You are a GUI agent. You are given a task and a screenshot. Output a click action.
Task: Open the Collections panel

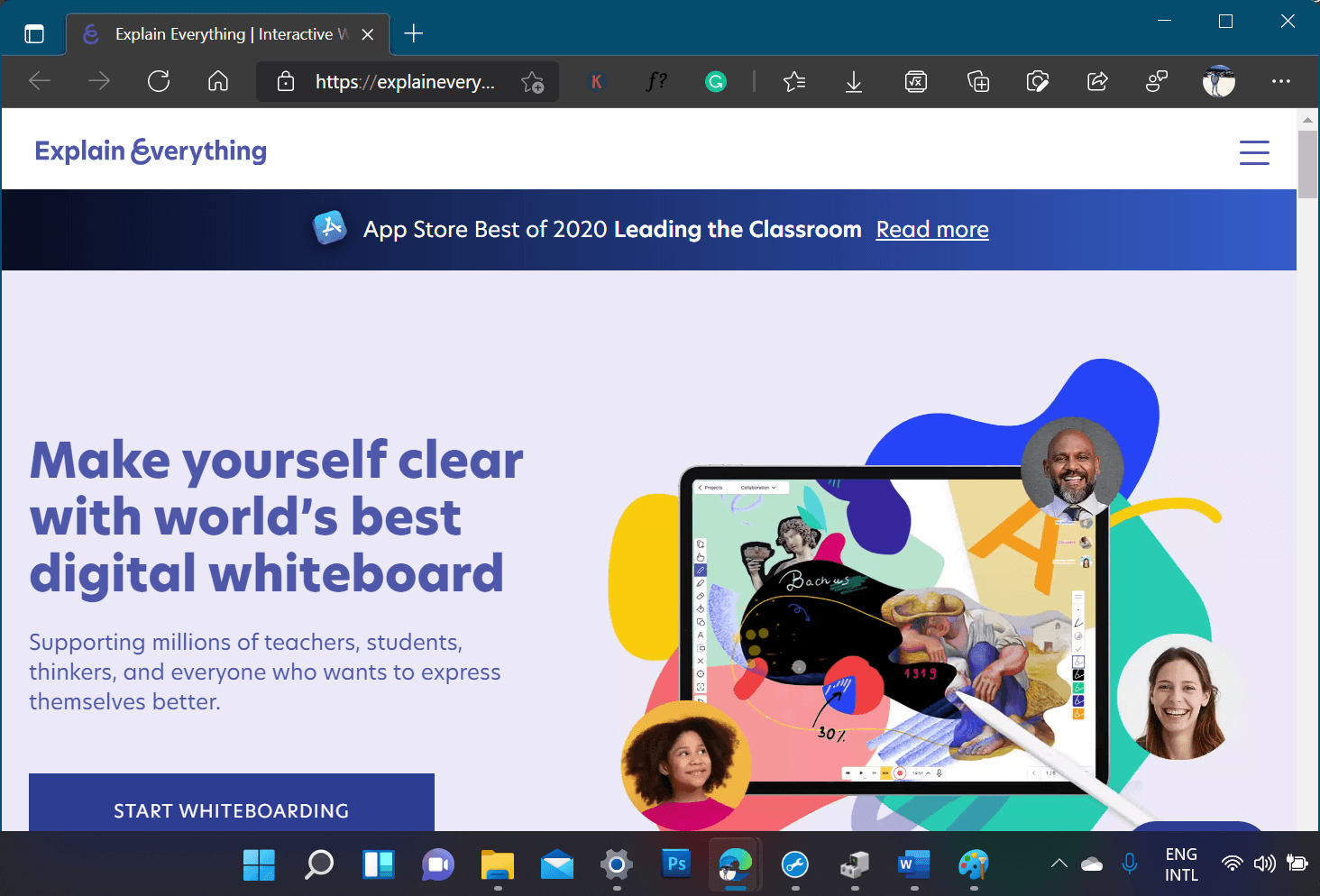click(x=978, y=82)
